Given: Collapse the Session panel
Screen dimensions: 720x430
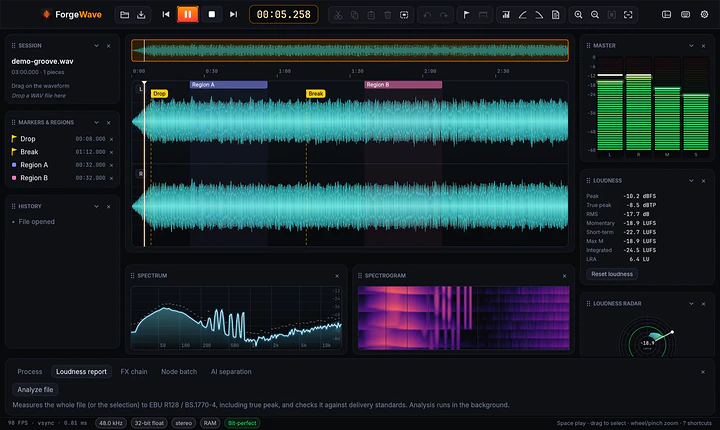Looking at the screenshot, I should click(x=96, y=46).
